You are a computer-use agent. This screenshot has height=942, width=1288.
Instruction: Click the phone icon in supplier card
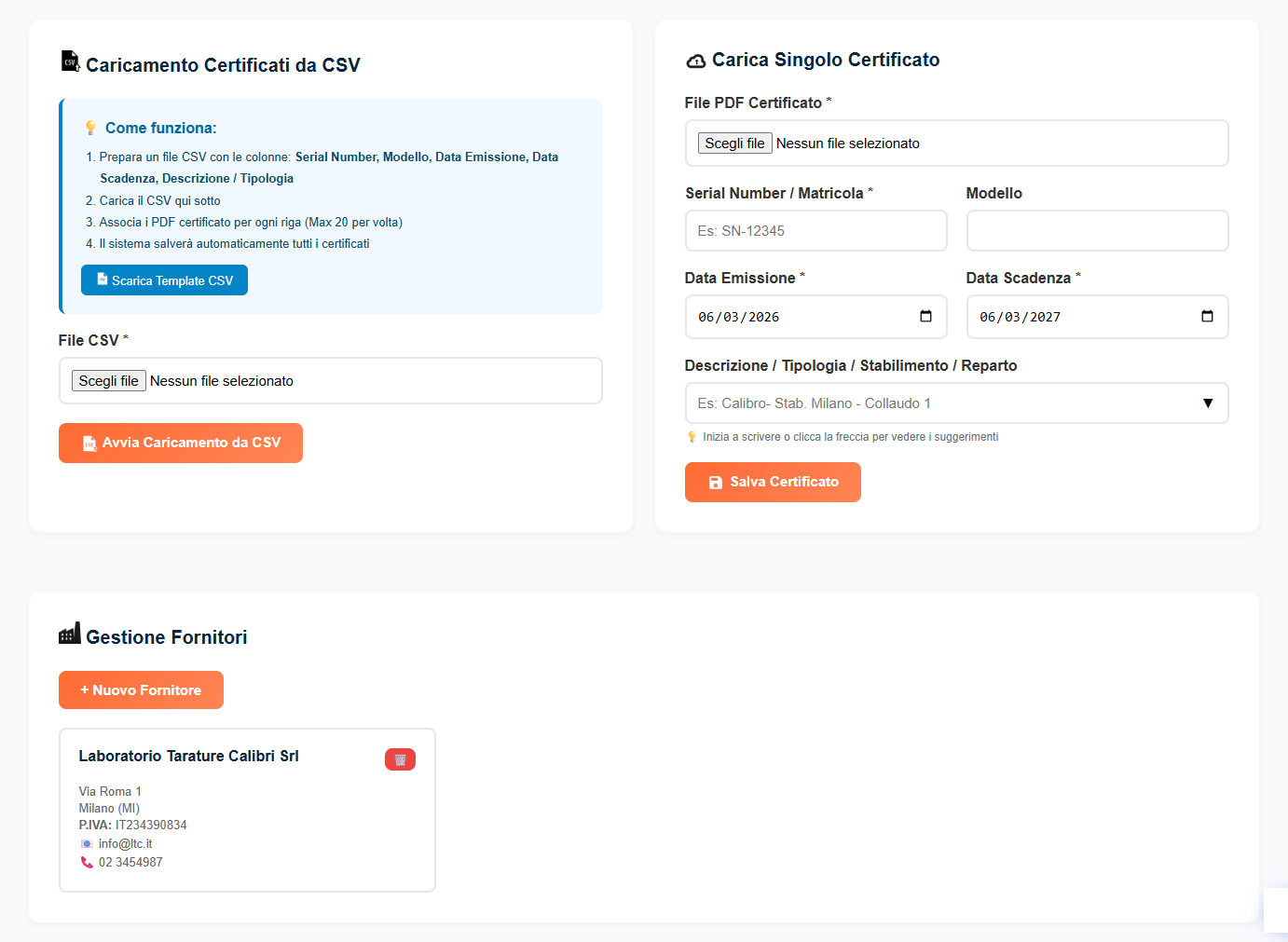(87, 863)
